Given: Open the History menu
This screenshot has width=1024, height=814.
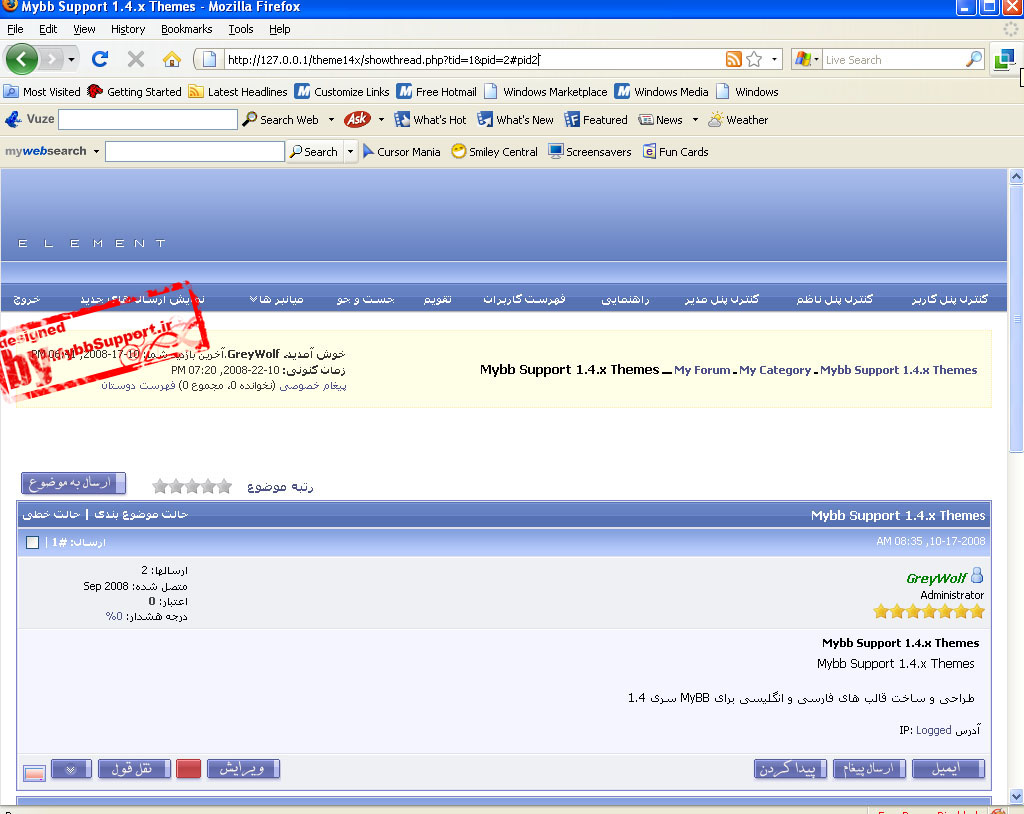Looking at the screenshot, I should point(128,29).
